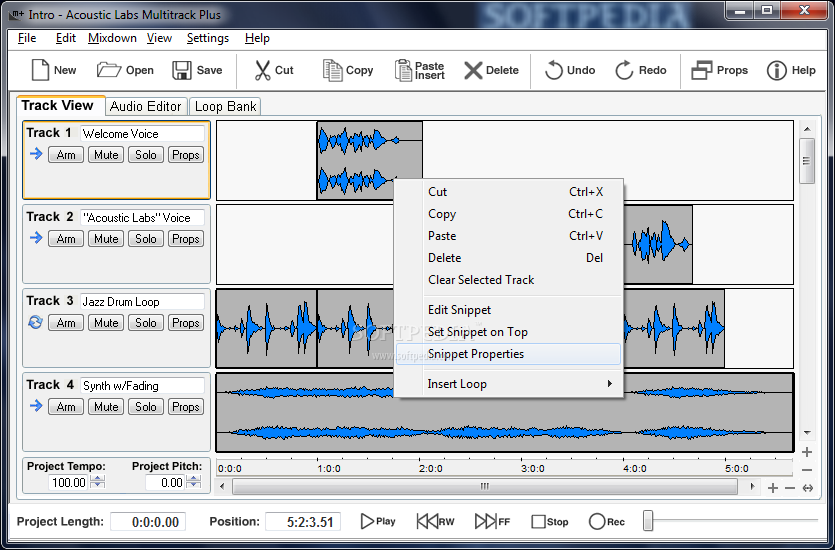
Task: Mute Track 2 Acoustic Labs Voice
Action: click(106, 239)
